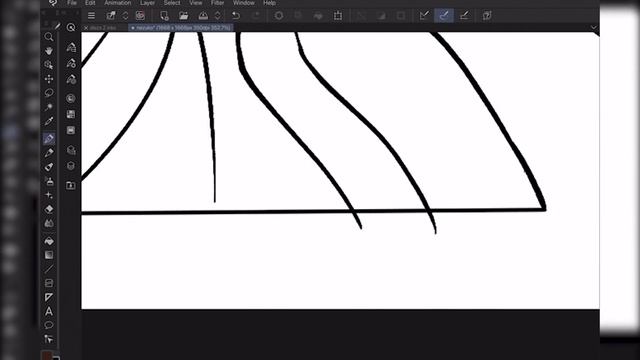Select the Ruler triangle tool
Image resolution: width=640 pixels, height=360 pixels.
tap(49, 297)
